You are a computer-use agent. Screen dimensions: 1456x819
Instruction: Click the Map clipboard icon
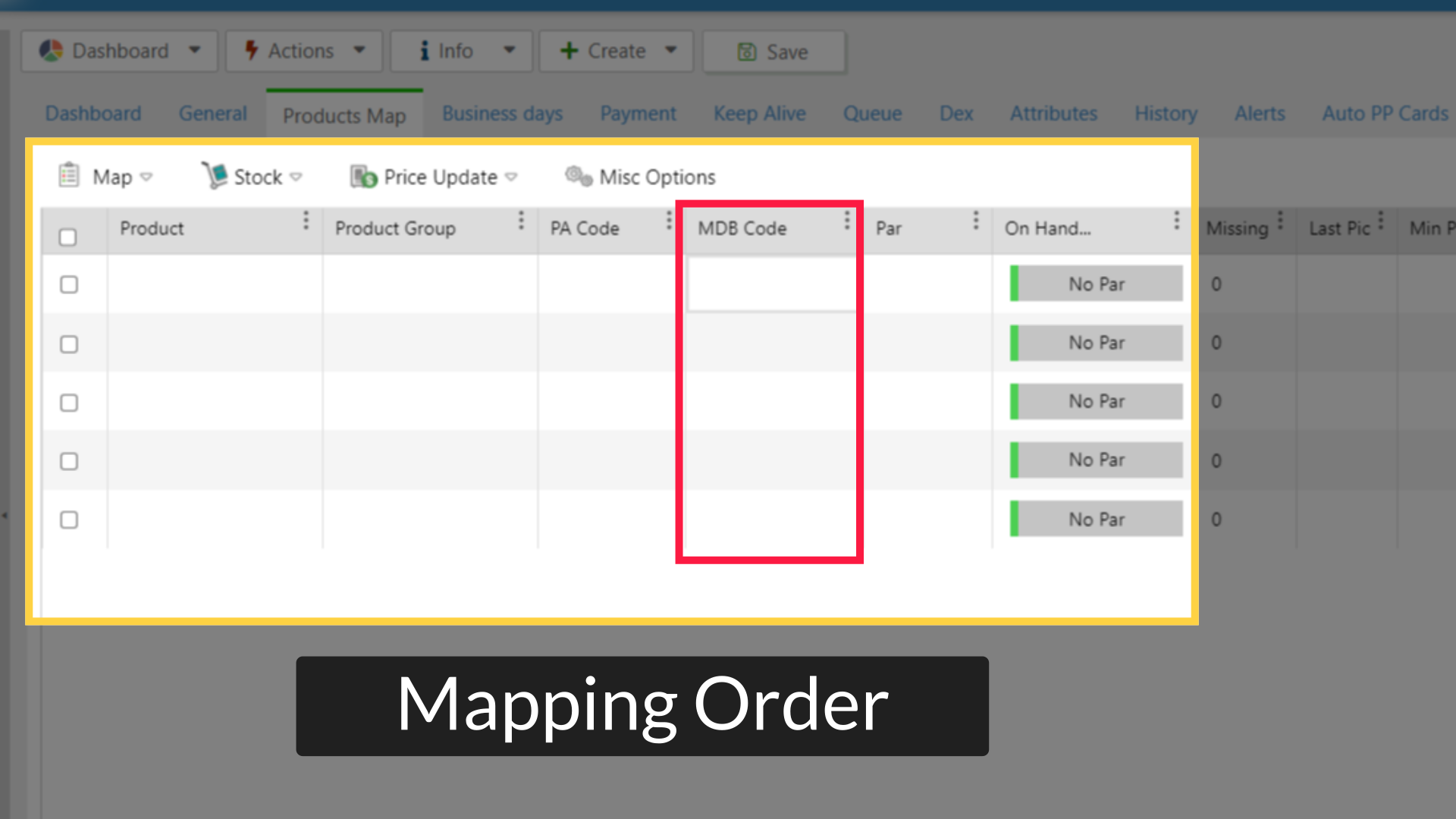pyautogui.click(x=68, y=175)
